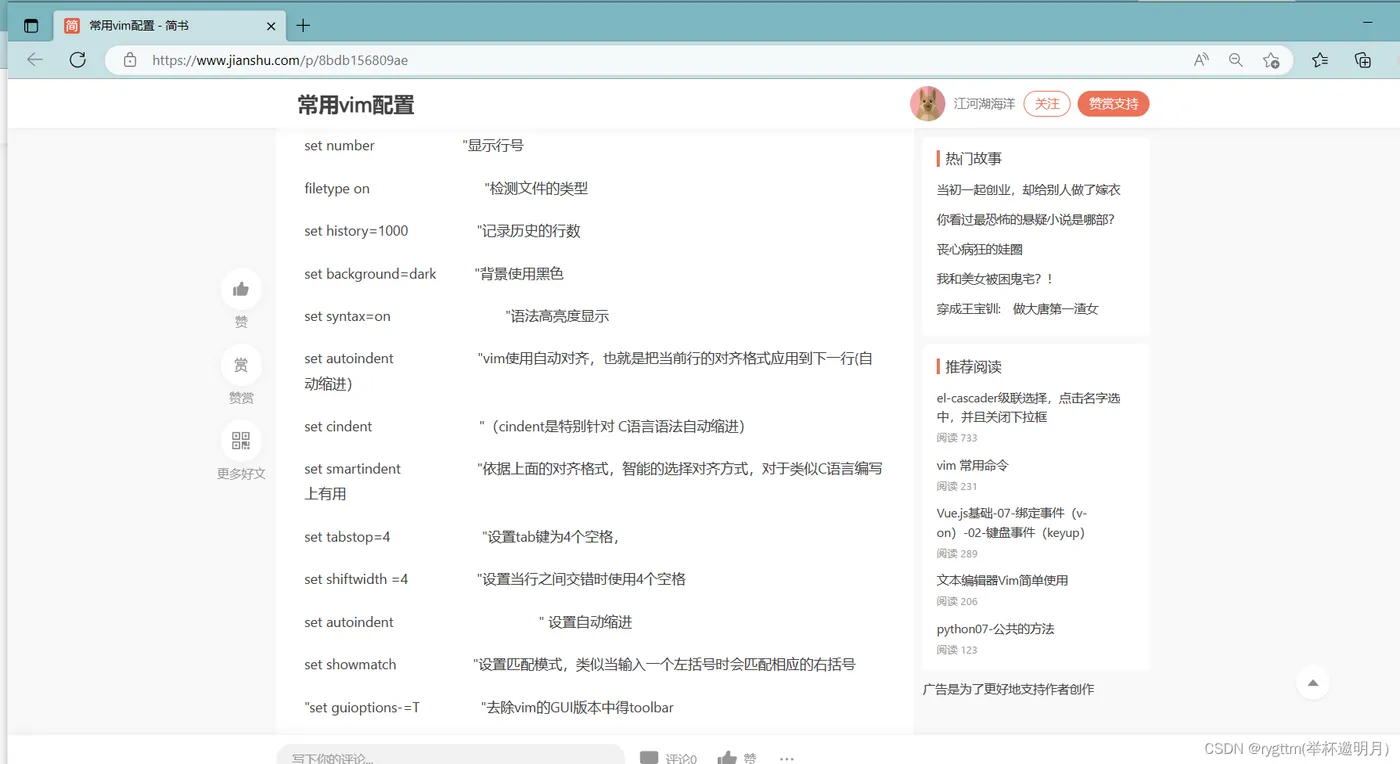Open the tab actions menu icon
Screen dimensions: 1400x764
pos(31,26)
